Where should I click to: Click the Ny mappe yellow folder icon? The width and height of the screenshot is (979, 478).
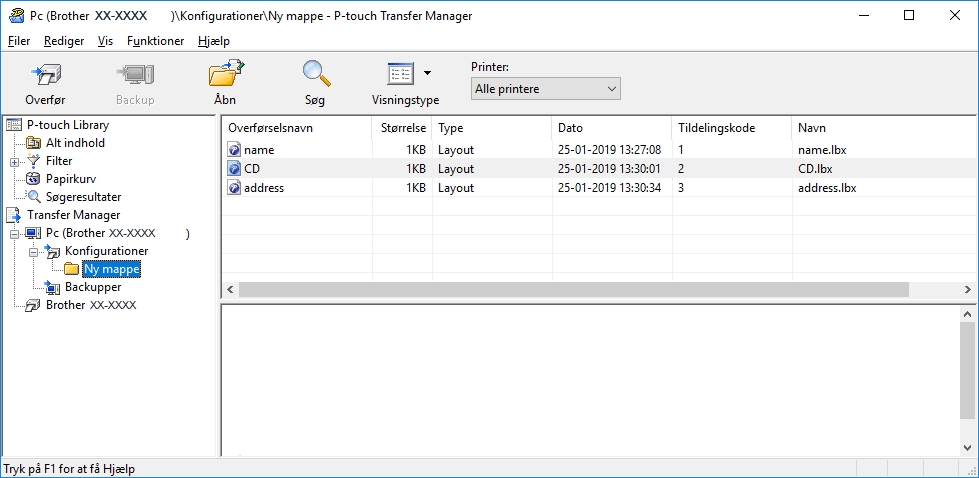click(72, 269)
